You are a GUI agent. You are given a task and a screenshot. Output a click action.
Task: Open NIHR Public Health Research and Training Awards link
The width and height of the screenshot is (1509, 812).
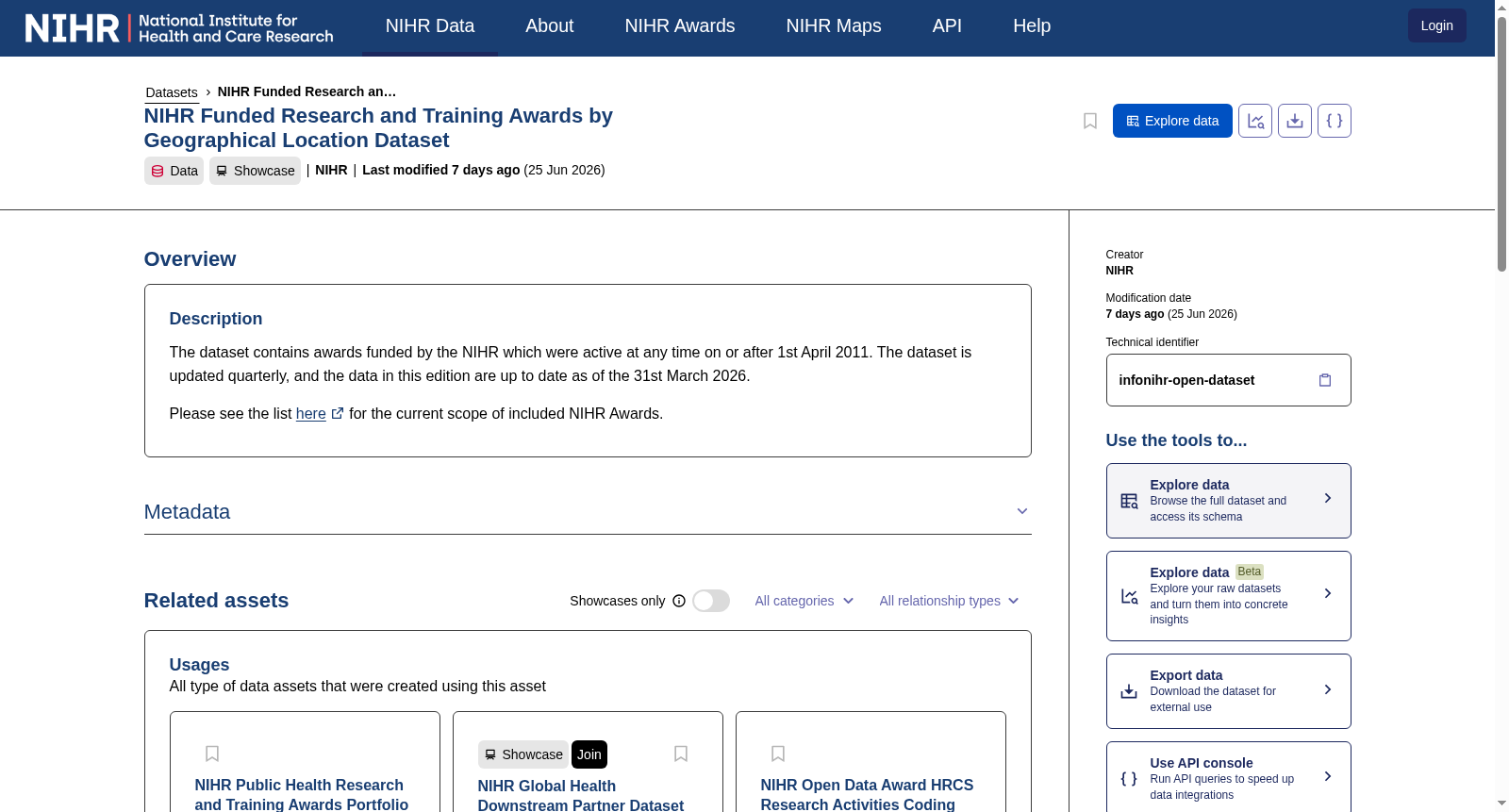[302, 794]
